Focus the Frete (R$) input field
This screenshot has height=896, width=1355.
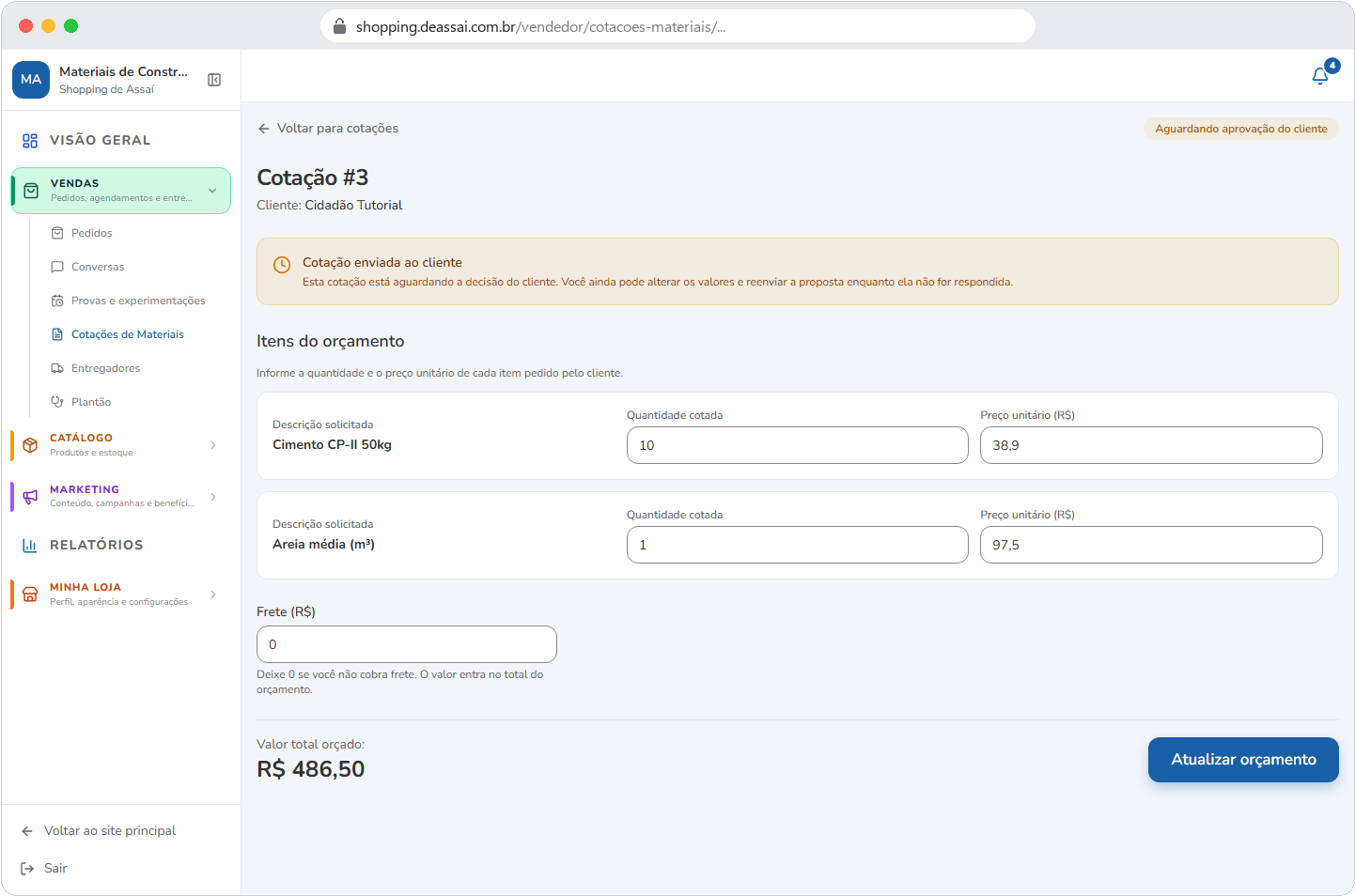click(x=407, y=644)
